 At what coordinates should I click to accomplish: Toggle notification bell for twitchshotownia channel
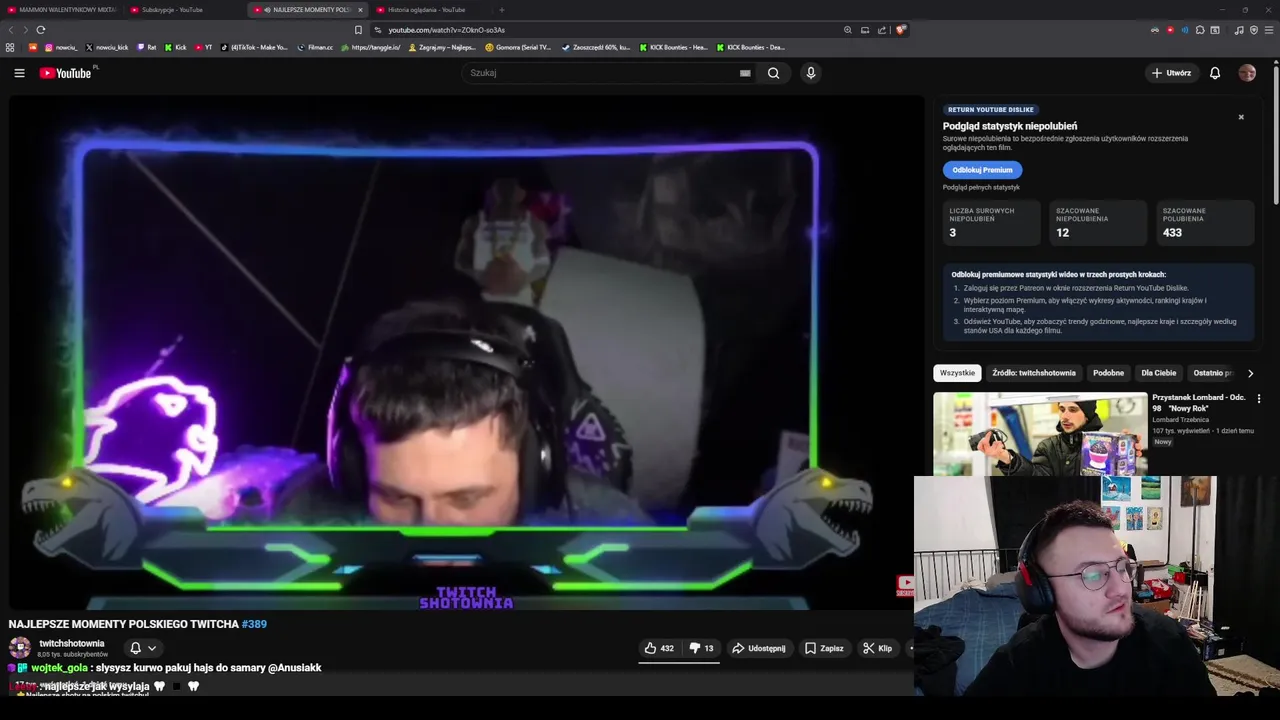(x=135, y=648)
